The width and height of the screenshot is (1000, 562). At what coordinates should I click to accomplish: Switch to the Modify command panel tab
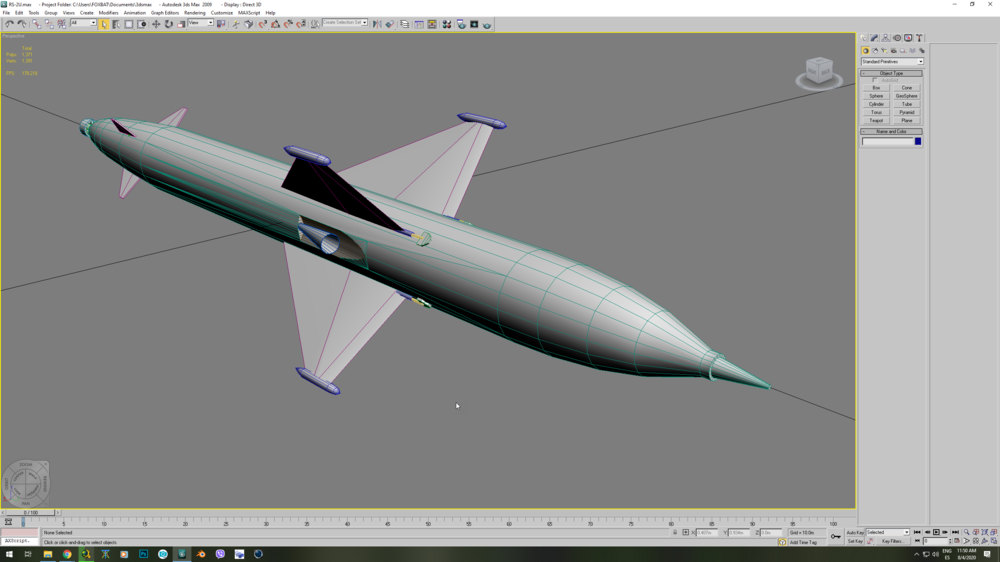[874, 38]
